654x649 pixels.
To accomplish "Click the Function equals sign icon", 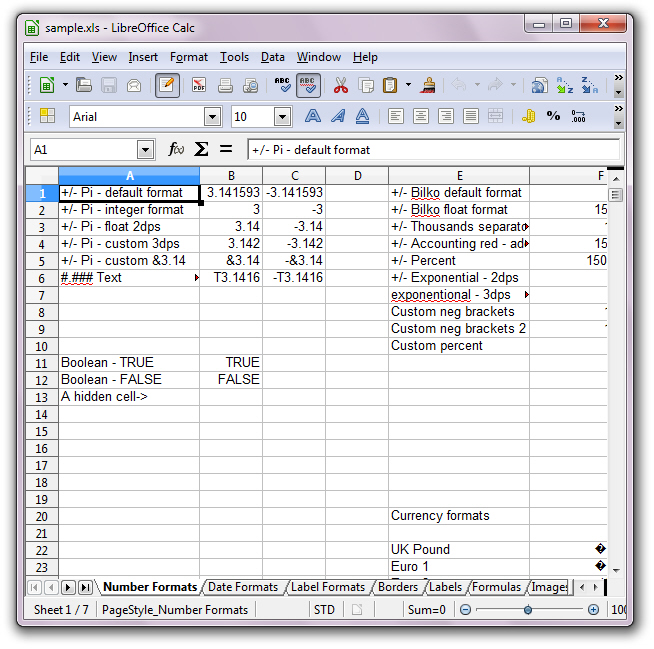I will 226,148.
